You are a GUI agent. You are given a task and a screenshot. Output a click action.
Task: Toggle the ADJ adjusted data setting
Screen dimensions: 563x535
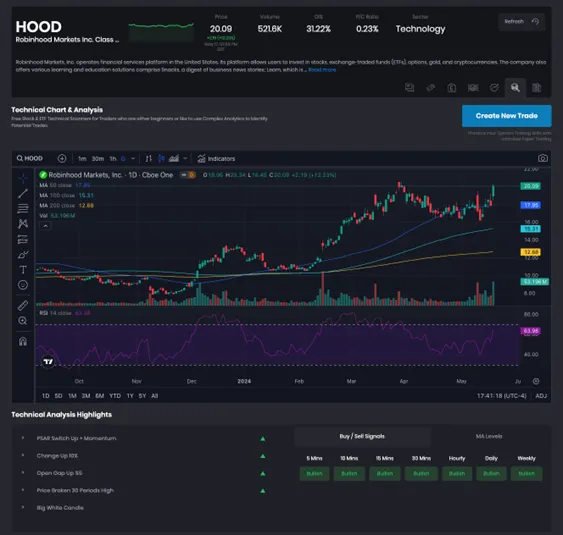[x=541, y=396]
